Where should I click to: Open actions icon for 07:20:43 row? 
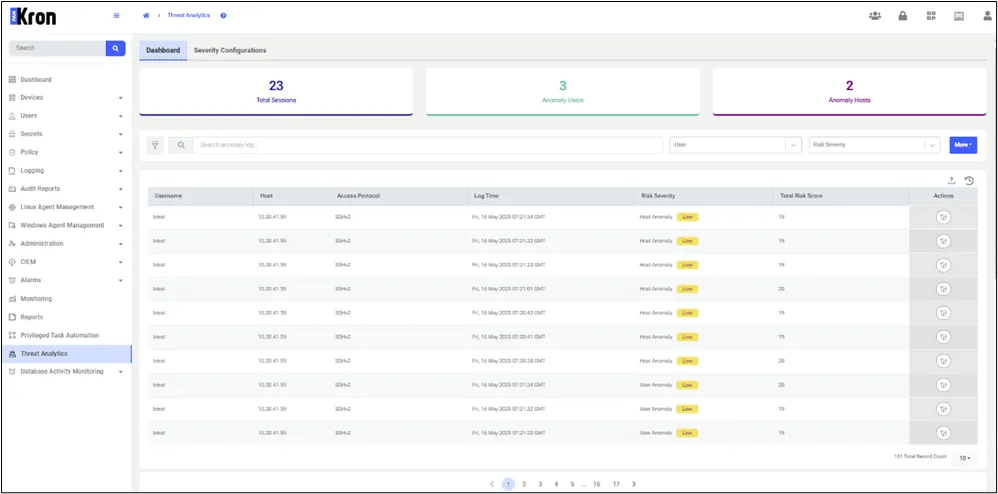pyautogui.click(x=943, y=313)
